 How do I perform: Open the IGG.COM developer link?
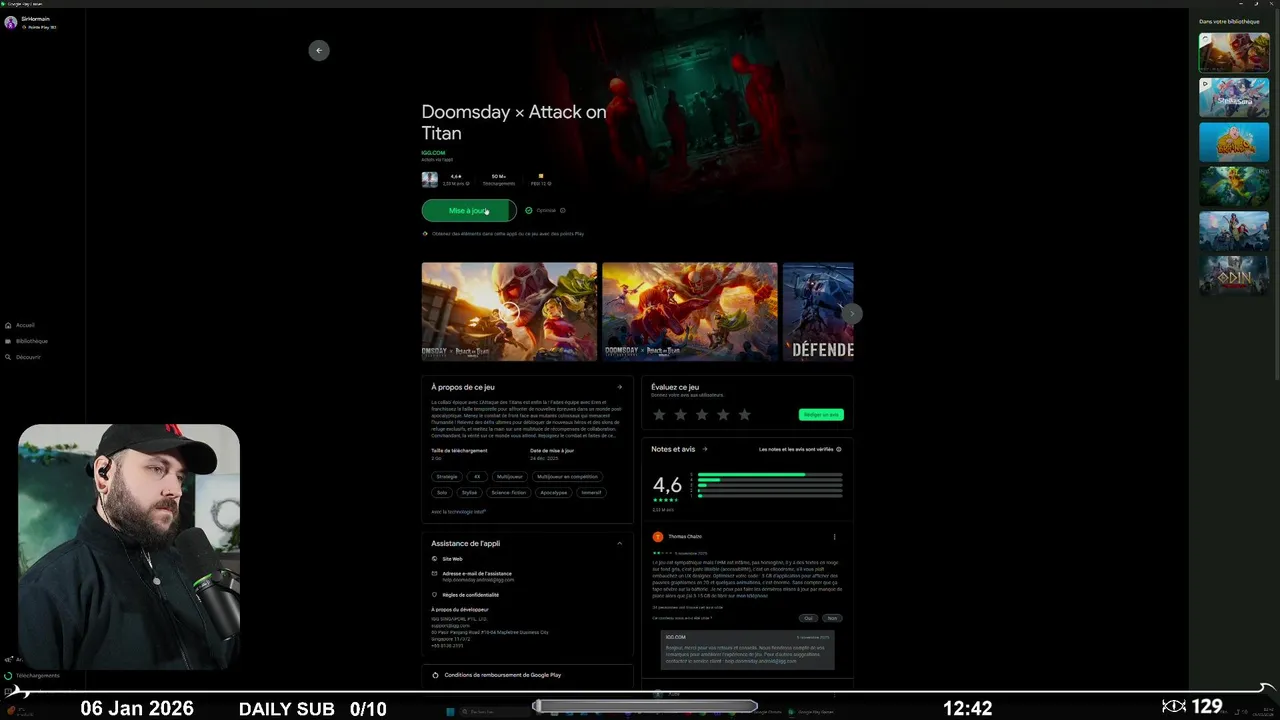coord(433,153)
